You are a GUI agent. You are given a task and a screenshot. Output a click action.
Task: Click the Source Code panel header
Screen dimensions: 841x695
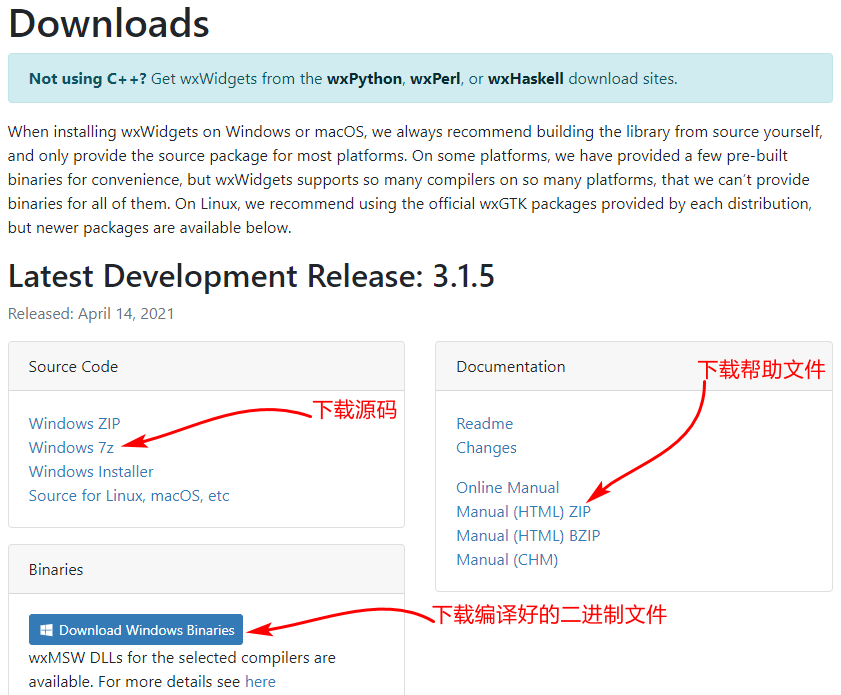(73, 366)
